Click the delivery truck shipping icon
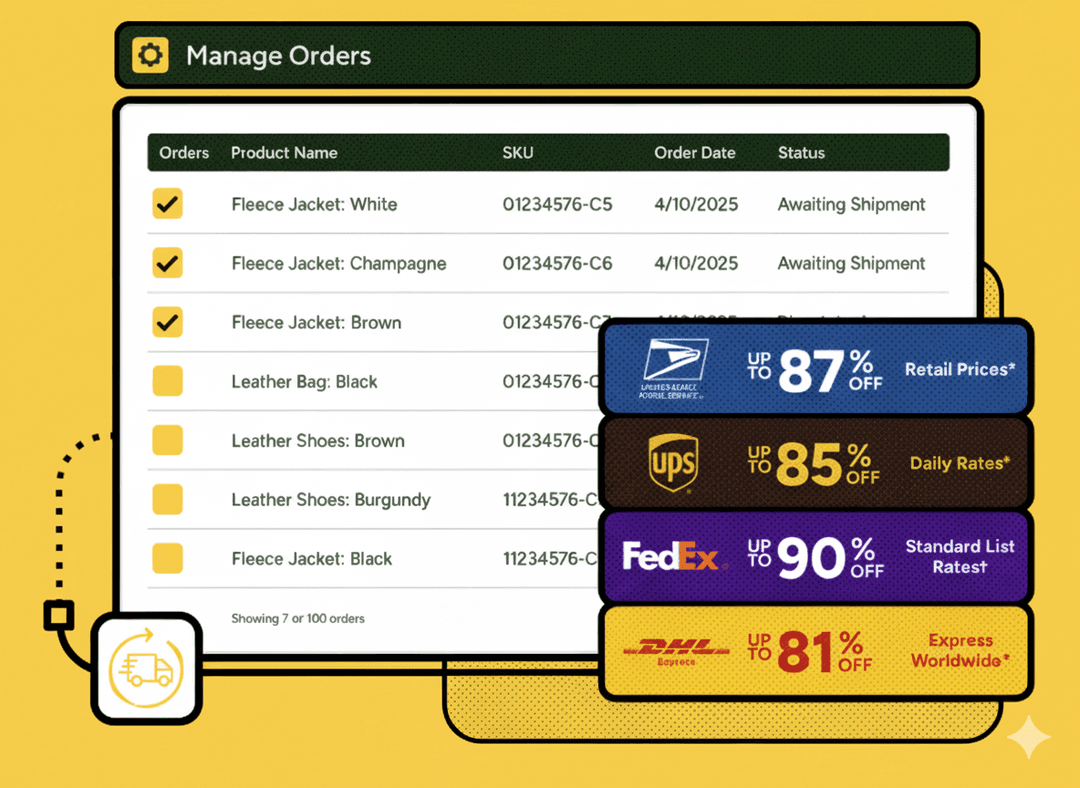This screenshot has width=1080, height=788. coord(146,669)
